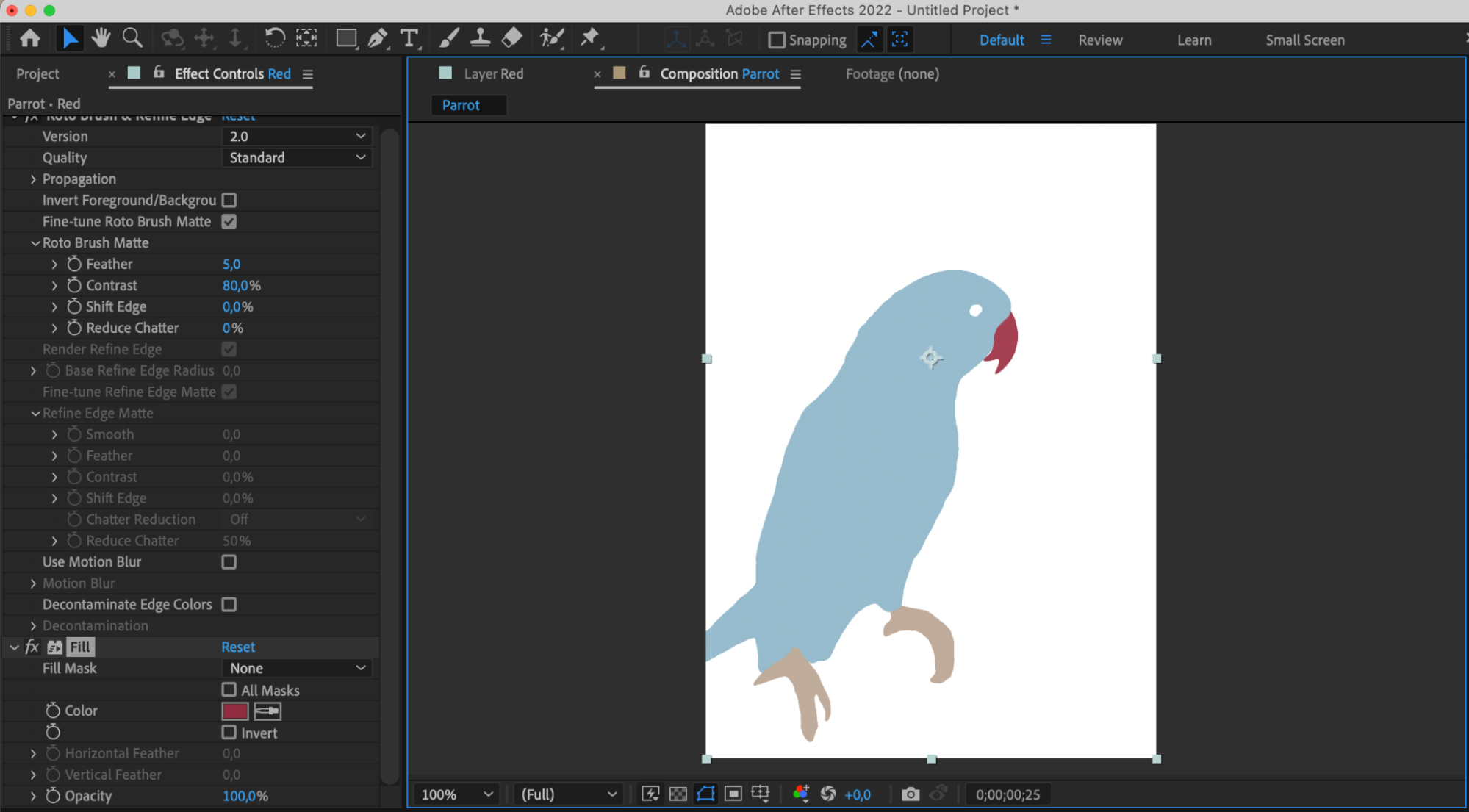Expand the Opacity property
The width and height of the screenshot is (1469, 812).
33,796
